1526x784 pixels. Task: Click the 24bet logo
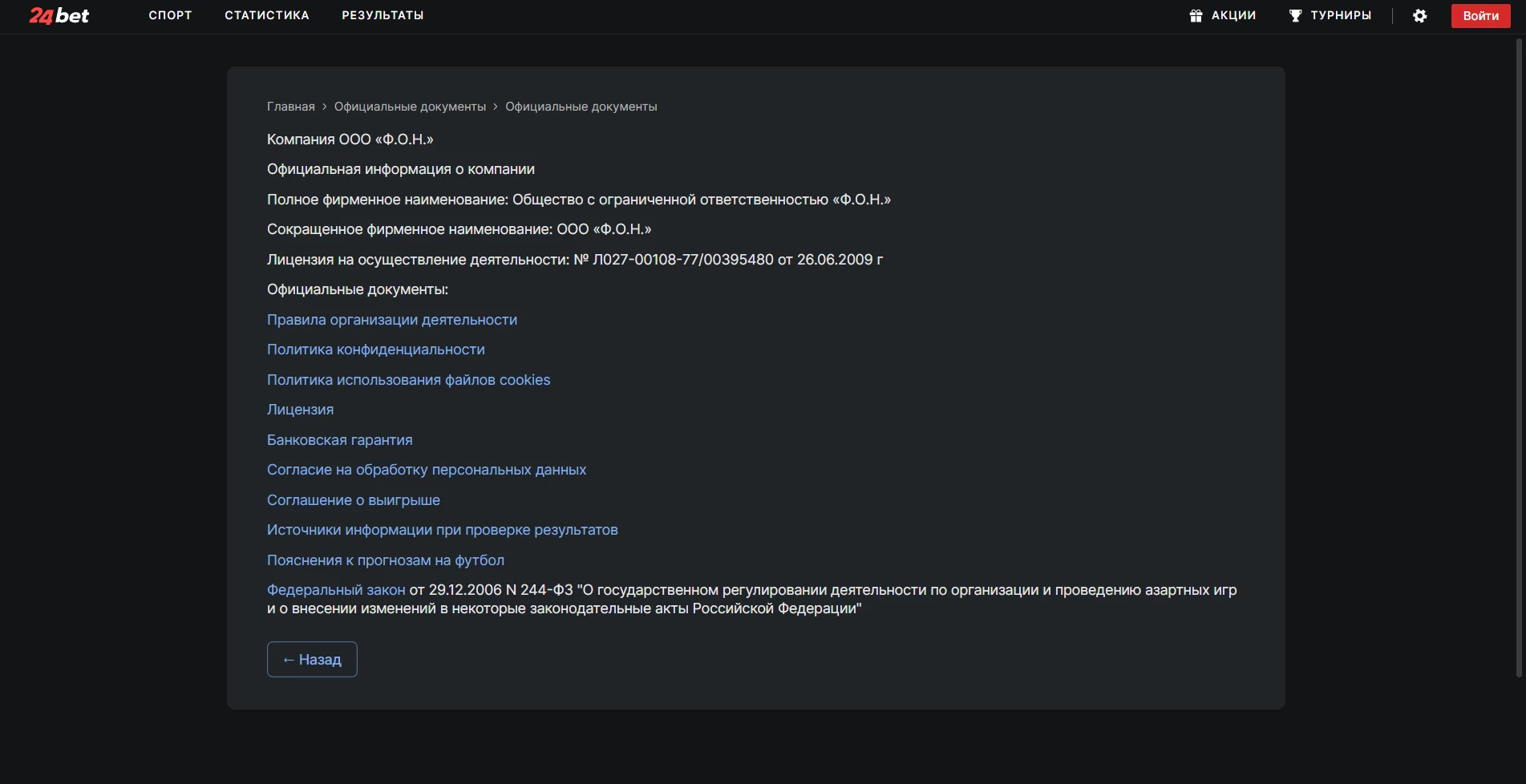click(59, 16)
